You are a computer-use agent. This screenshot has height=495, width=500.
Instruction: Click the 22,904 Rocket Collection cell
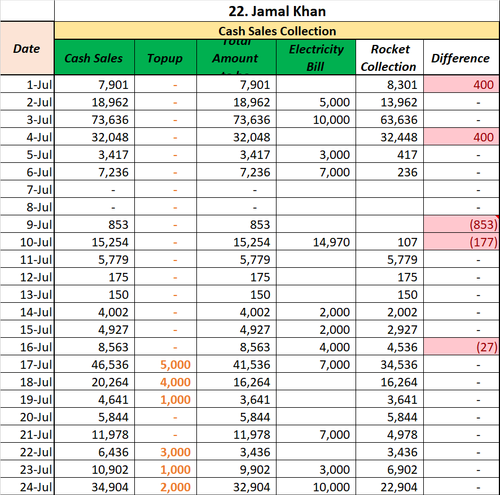tap(389, 487)
